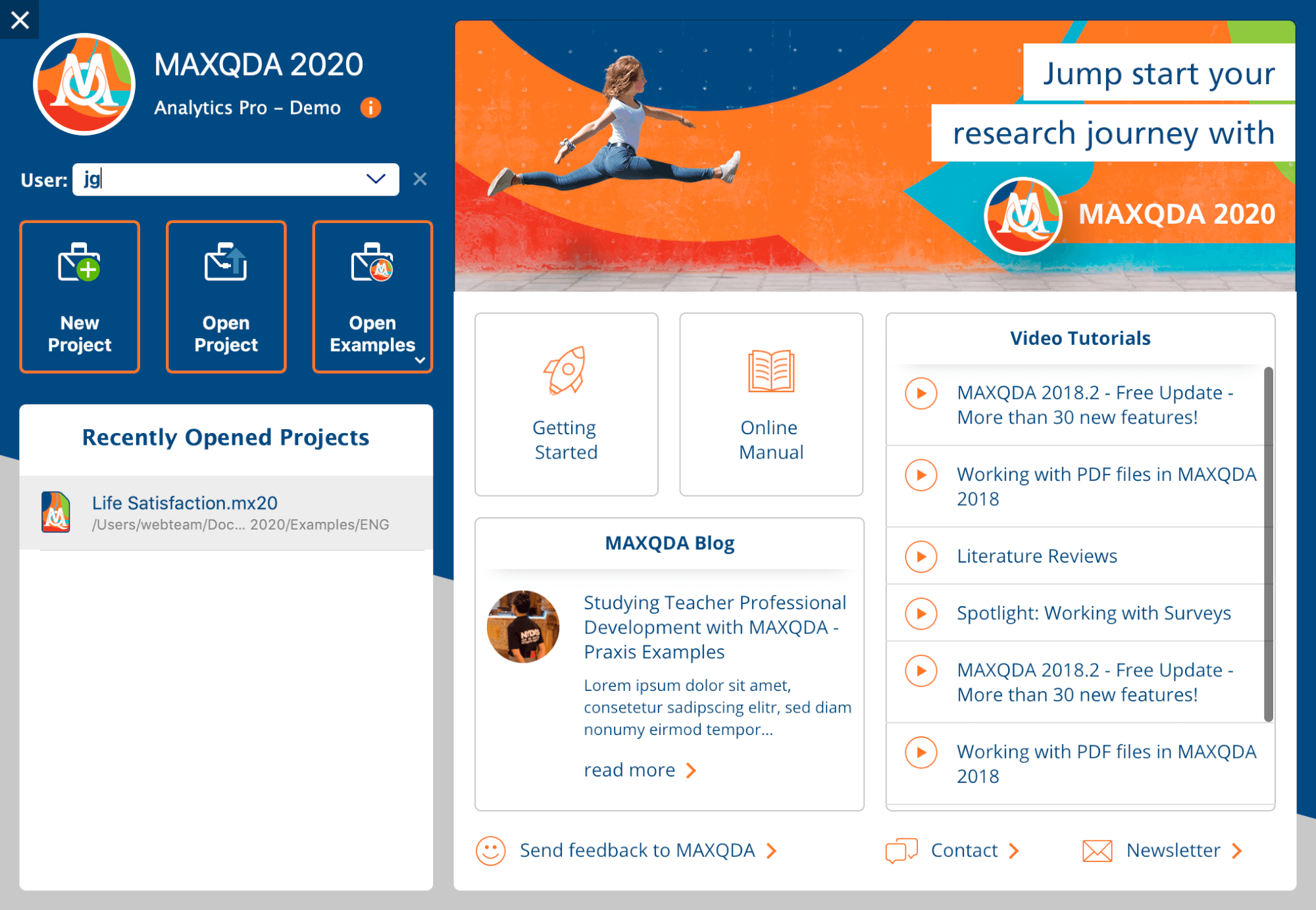Click the read more chevron arrow
The image size is (1316, 910).
pos(691,771)
